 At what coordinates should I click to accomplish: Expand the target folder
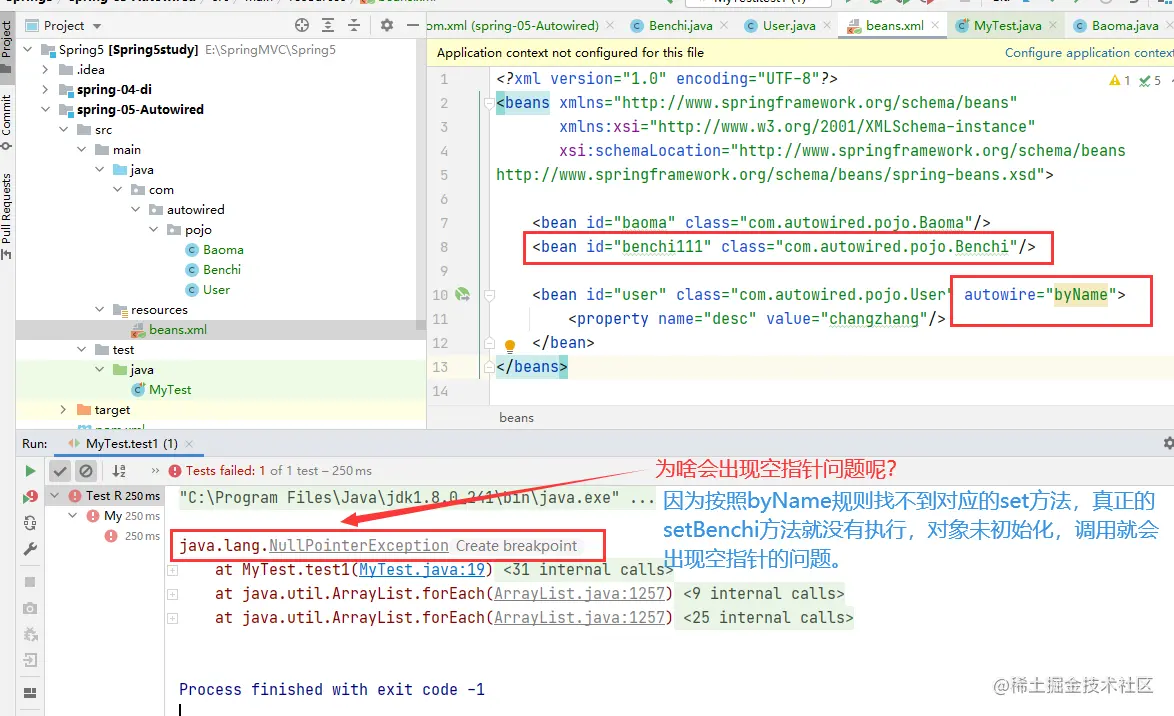click(64, 410)
